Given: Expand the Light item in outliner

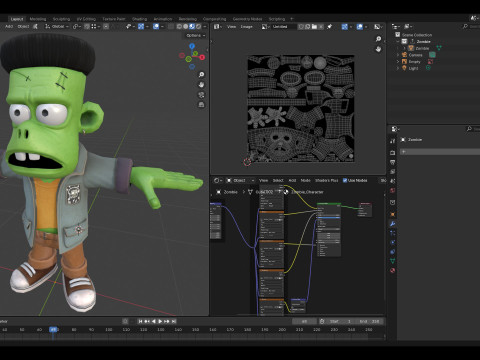Looking at the screenshot, I should pyautogui.click(x=398, y=68).
